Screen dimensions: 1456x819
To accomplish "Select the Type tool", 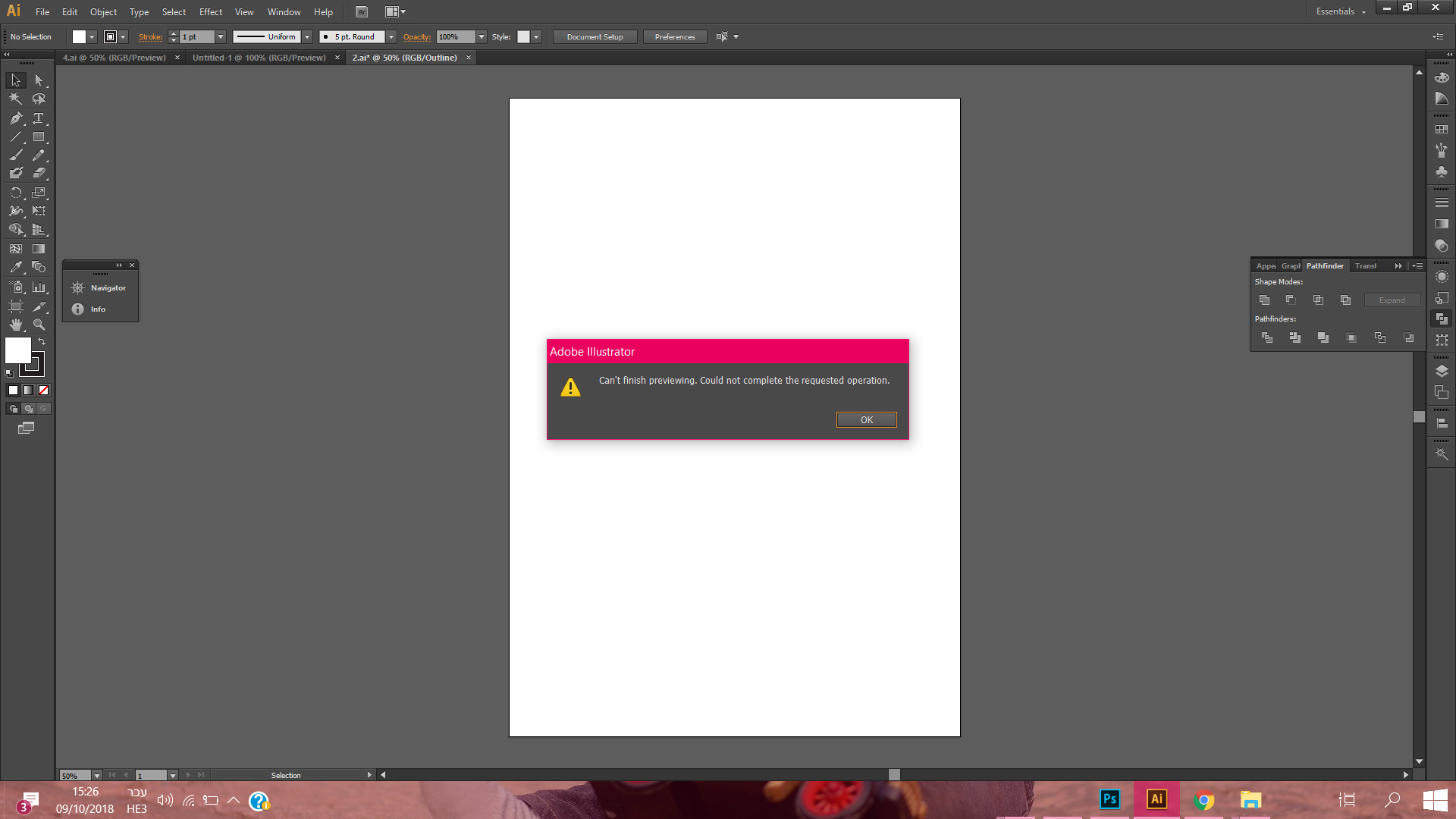I will coord(39,118).
